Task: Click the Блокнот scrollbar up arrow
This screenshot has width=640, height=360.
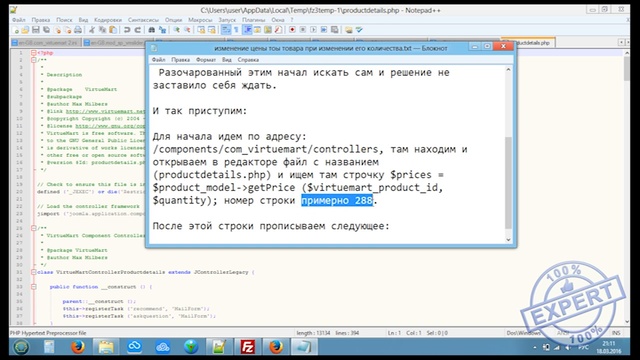Action: 508,70
